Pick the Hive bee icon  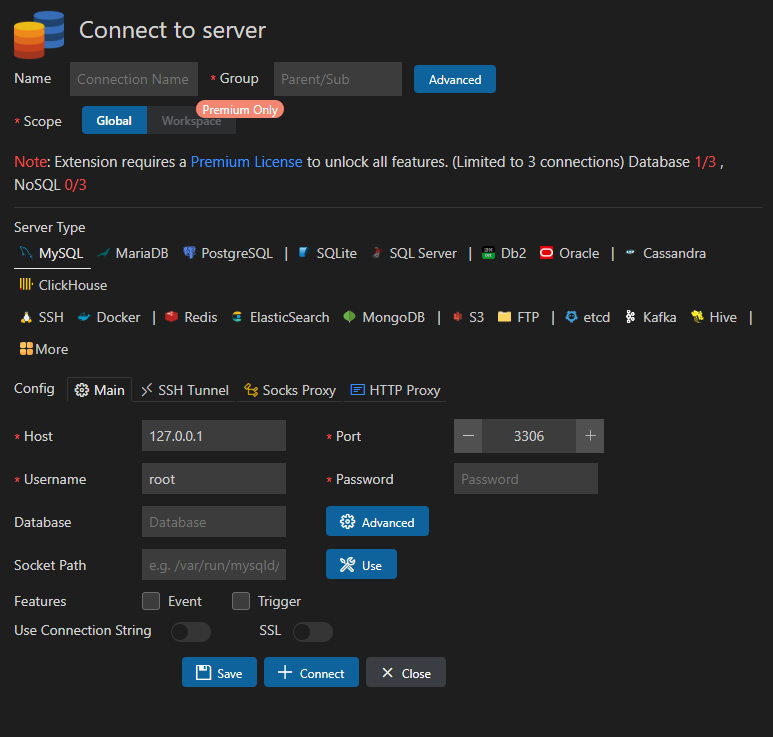click(x=697, y=316)
